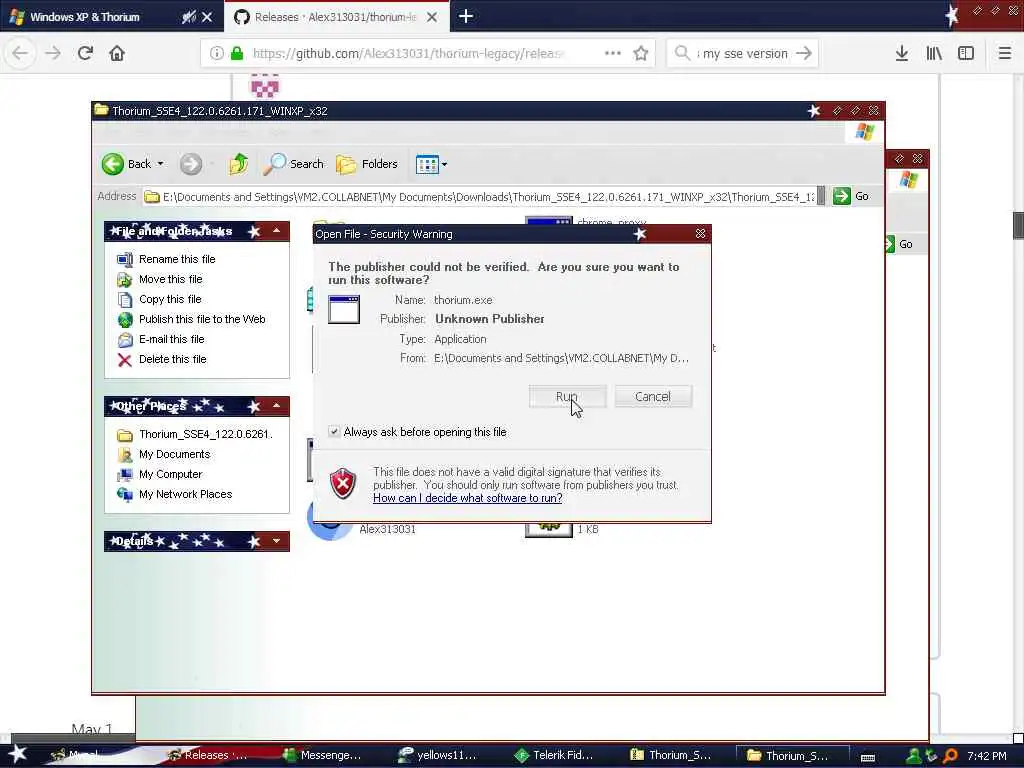Click the 'my sse version' search box
Viewport: 1024px width, 768px height.
(x=743, y=53)
